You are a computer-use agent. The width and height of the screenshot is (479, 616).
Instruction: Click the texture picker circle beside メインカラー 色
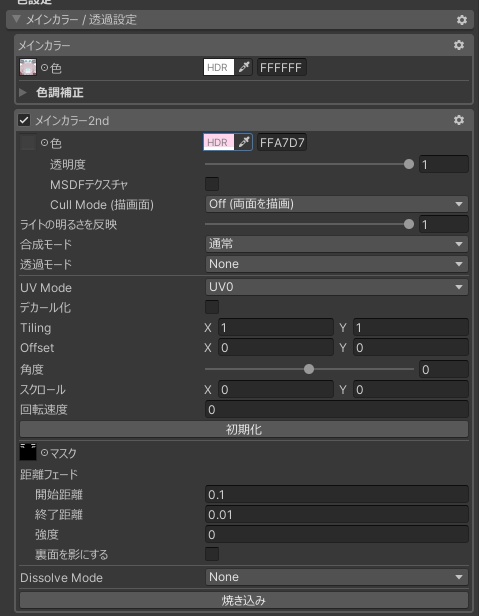(x=44, y=68)
